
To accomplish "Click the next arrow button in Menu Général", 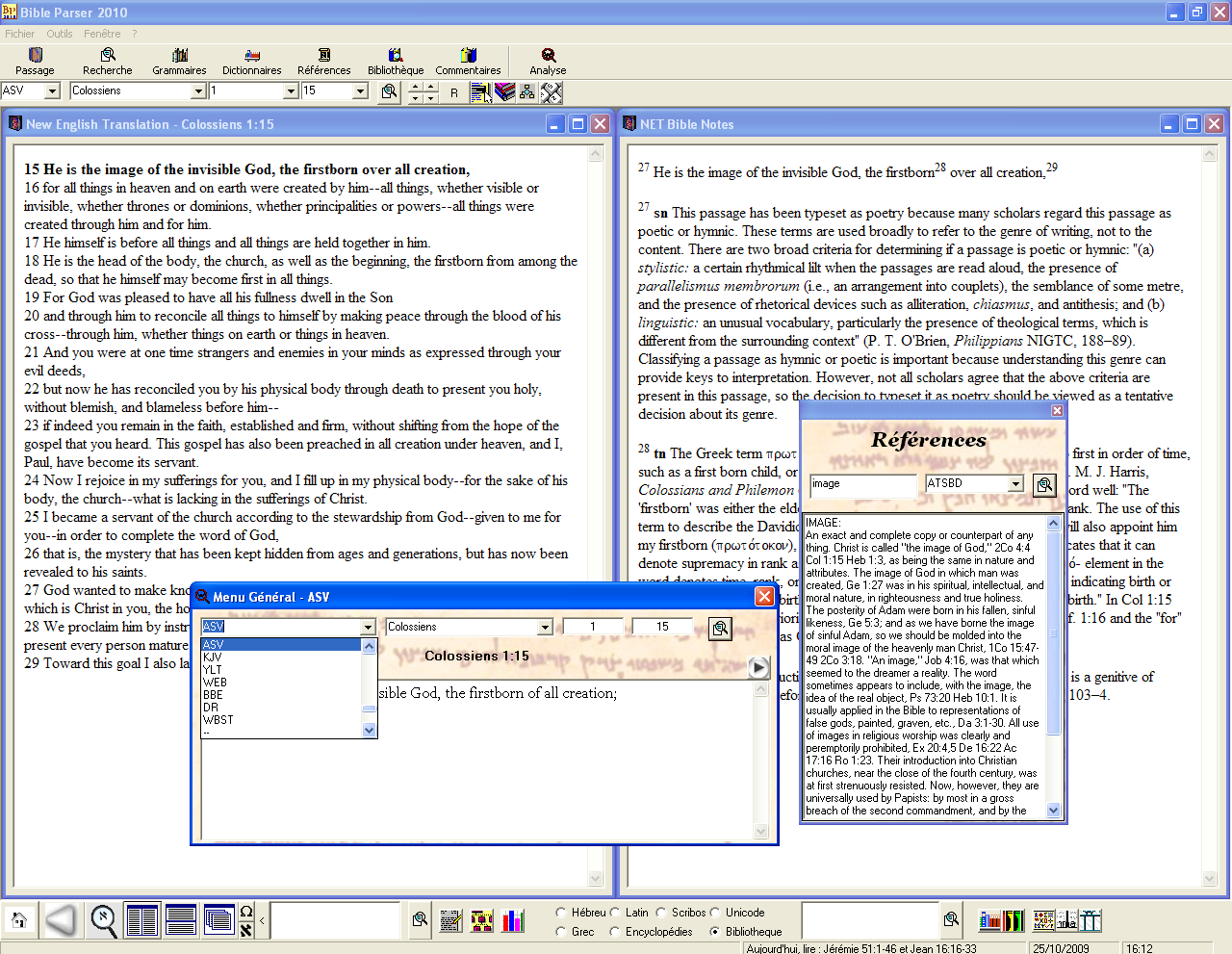I will [758, 667].
